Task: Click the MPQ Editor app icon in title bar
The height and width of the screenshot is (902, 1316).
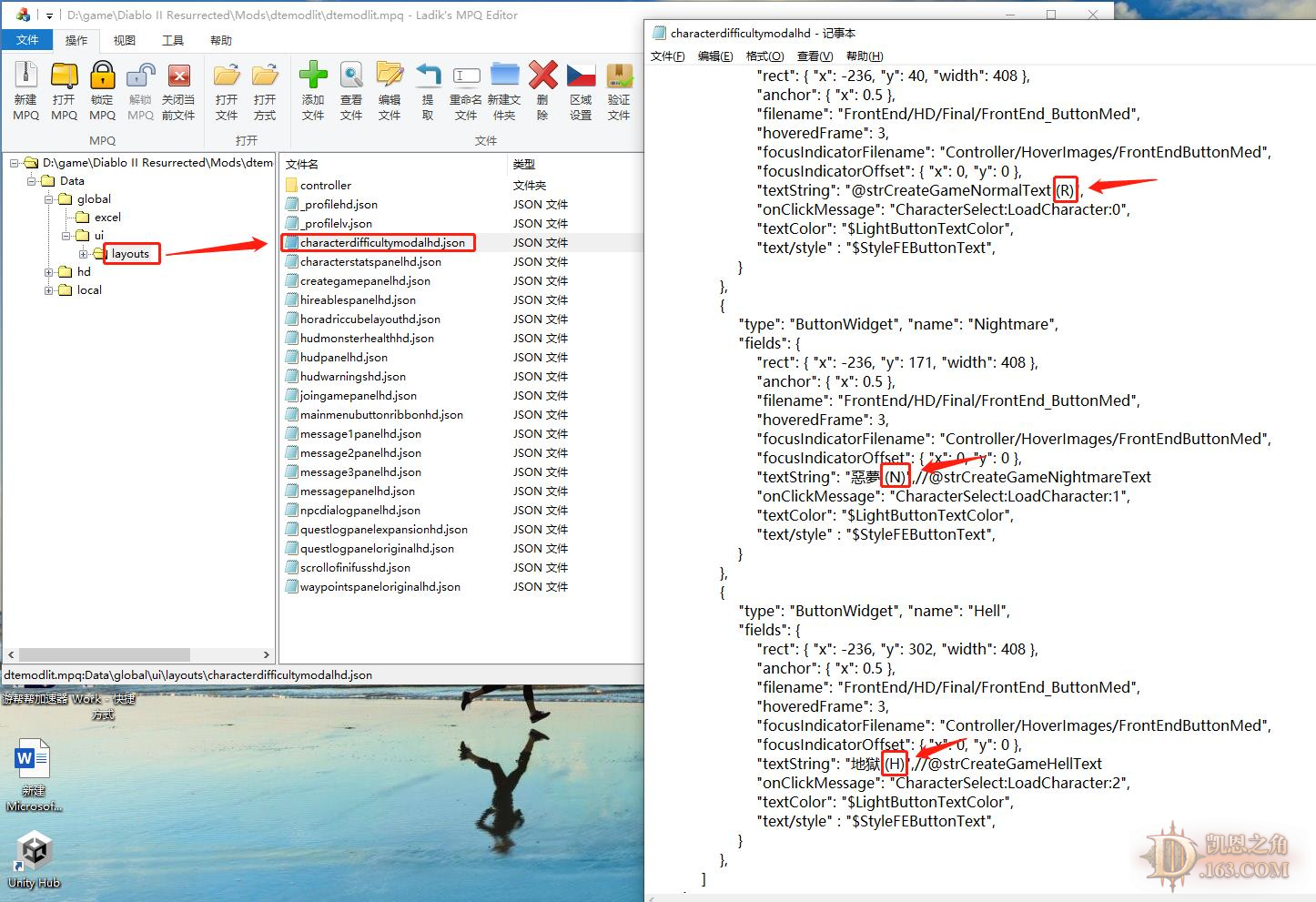Action: click(23, 15)
